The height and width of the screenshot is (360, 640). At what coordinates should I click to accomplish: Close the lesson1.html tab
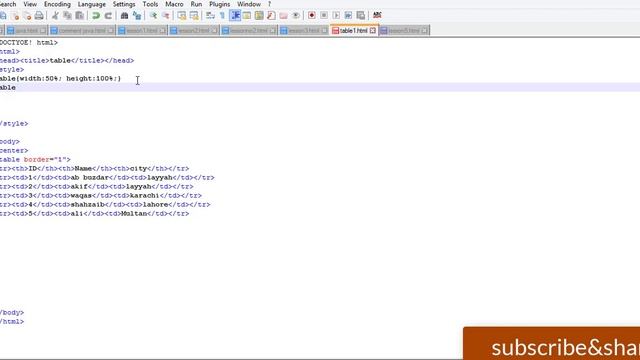(162, 31)
